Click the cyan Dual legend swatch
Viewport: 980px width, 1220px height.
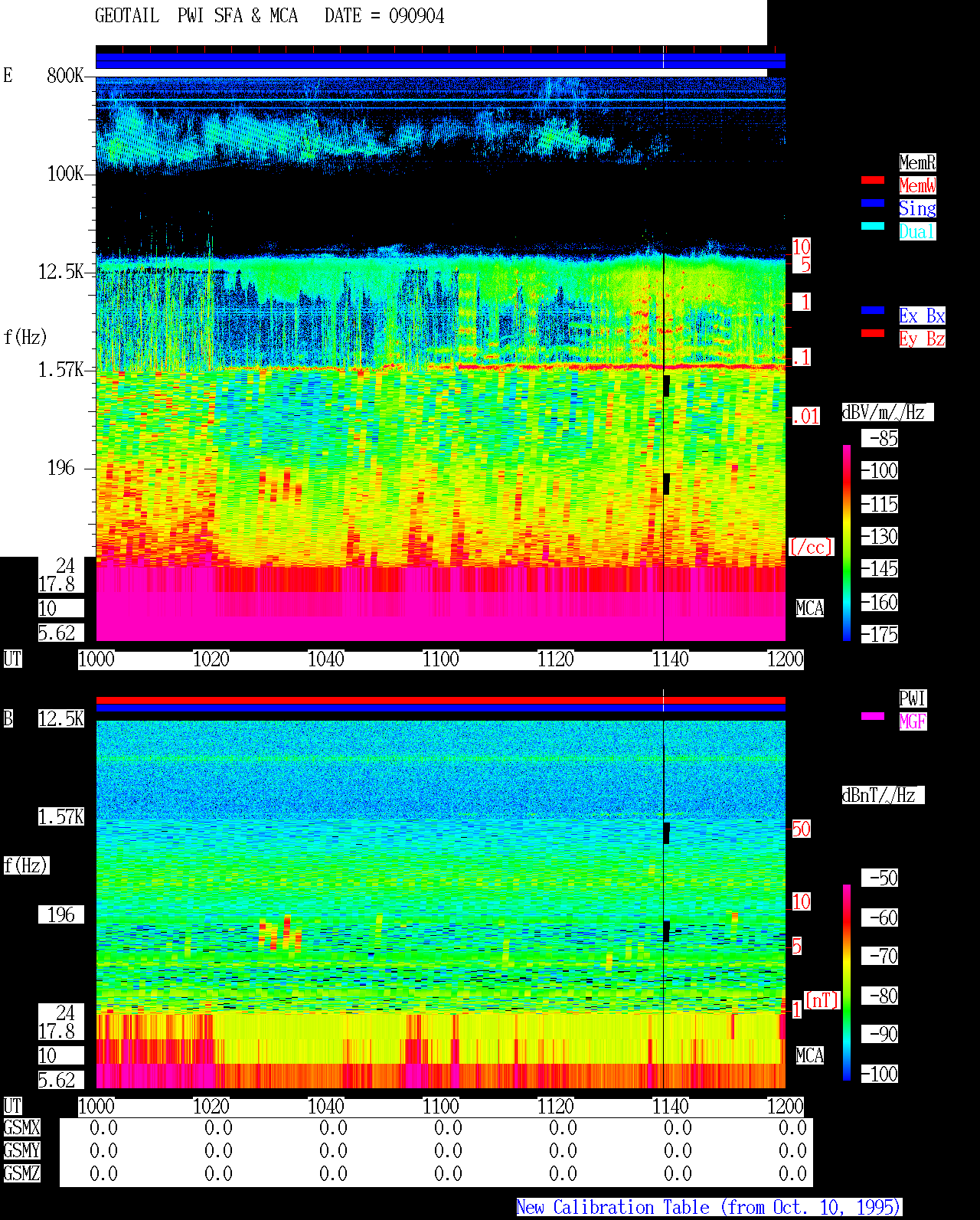(x=873, y=226)
